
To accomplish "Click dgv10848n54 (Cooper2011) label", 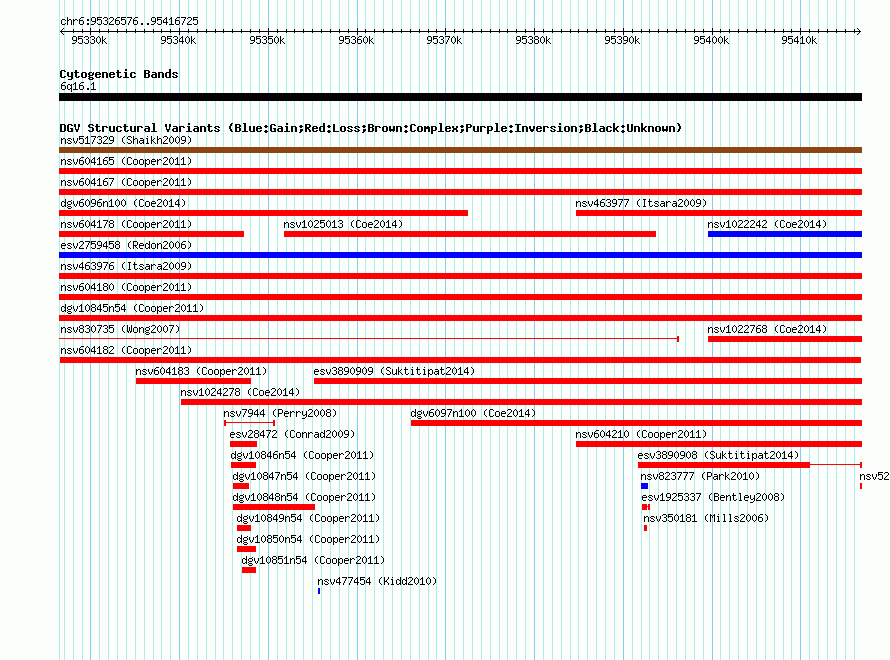I will pyautogui.click(x=304, y=497).
